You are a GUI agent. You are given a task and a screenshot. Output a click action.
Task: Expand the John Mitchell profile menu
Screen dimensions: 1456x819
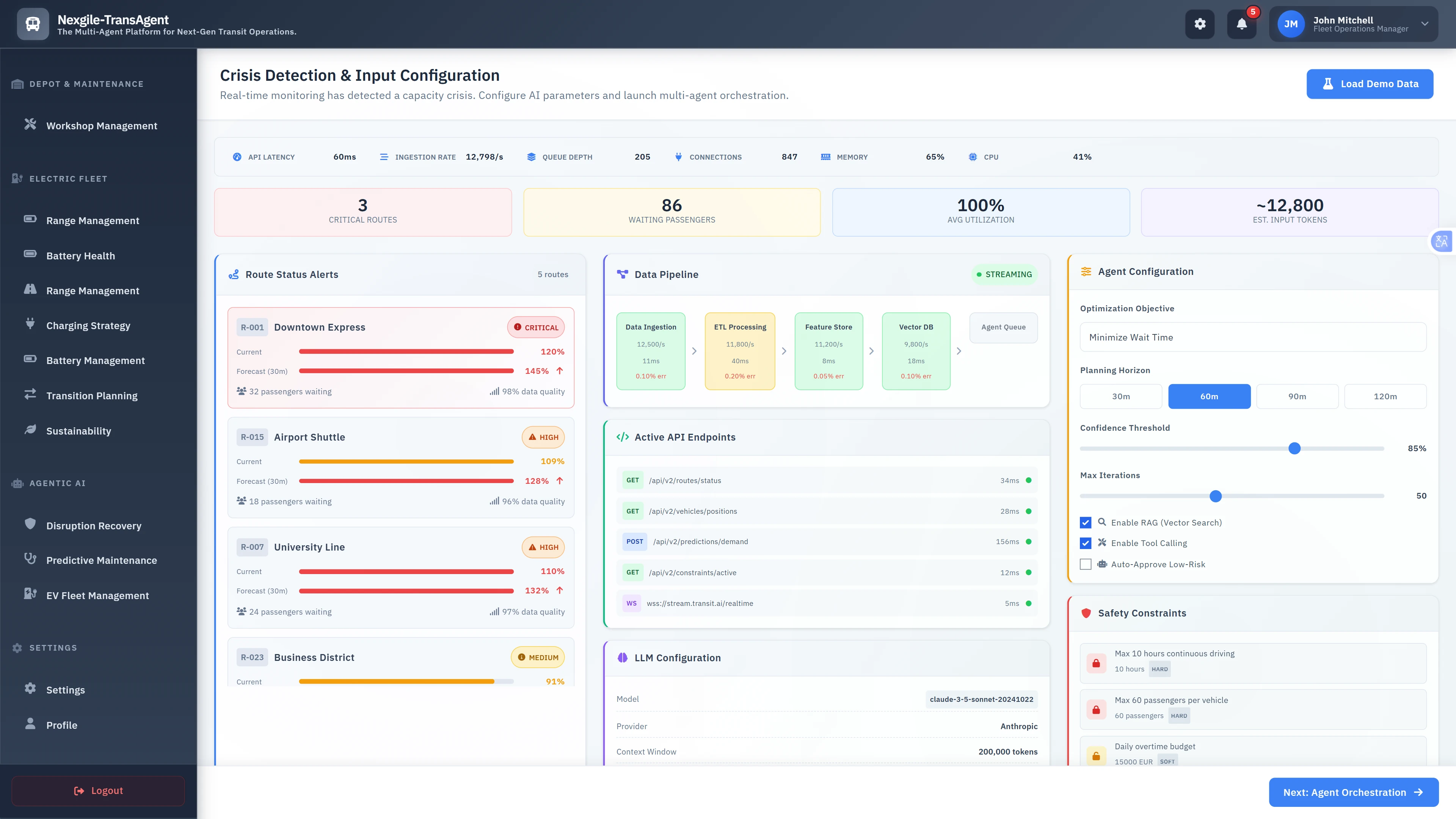(x=1425, y=24)
